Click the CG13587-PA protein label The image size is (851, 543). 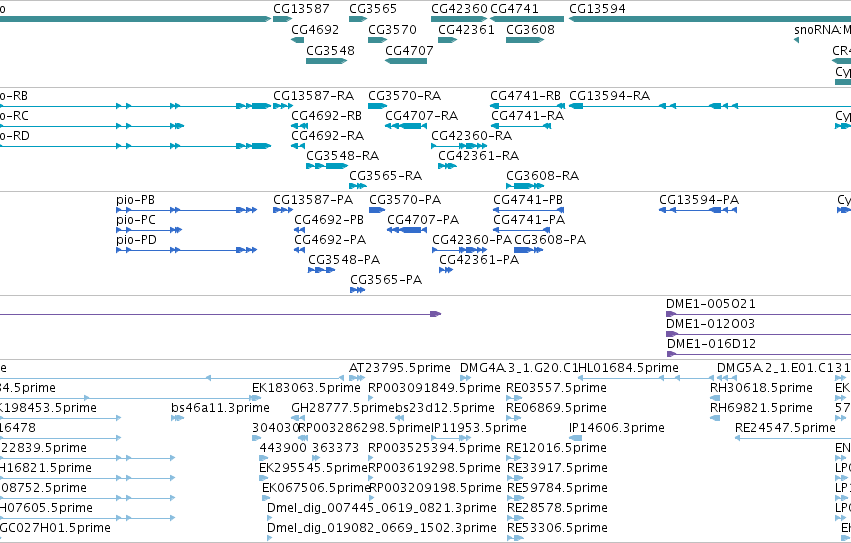pyautogui.click(x=313, y=200)
